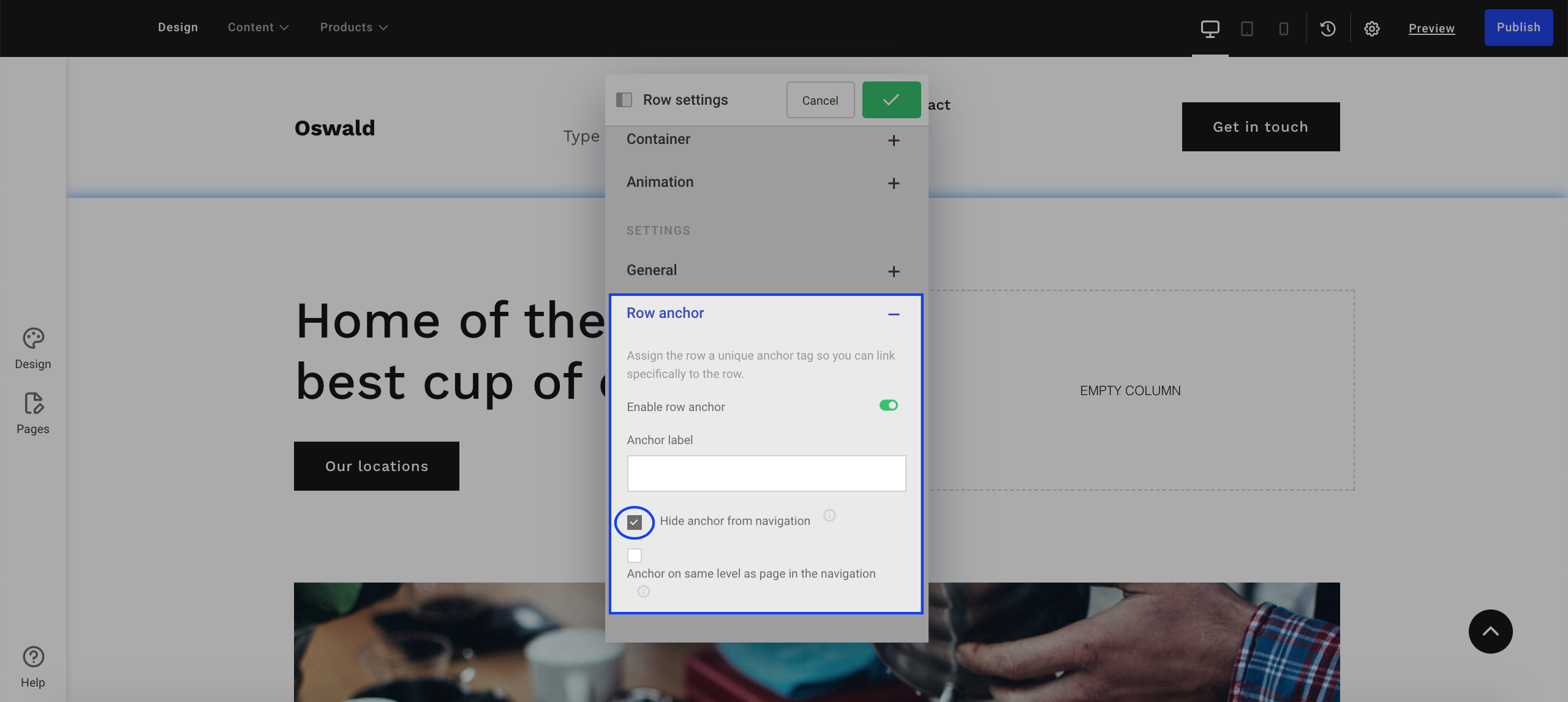Publish the site
Image resolution: width=1568 pixels, height=702 pixels.
pos(1518,28)
